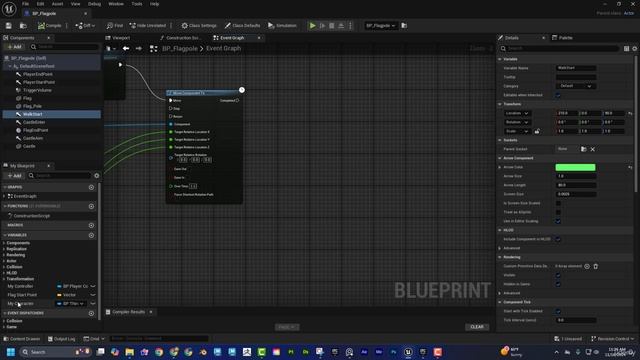The width and height of the screenshot is (640, 360).
Task: Click the Find toolbar button
Action: (115, 26)
